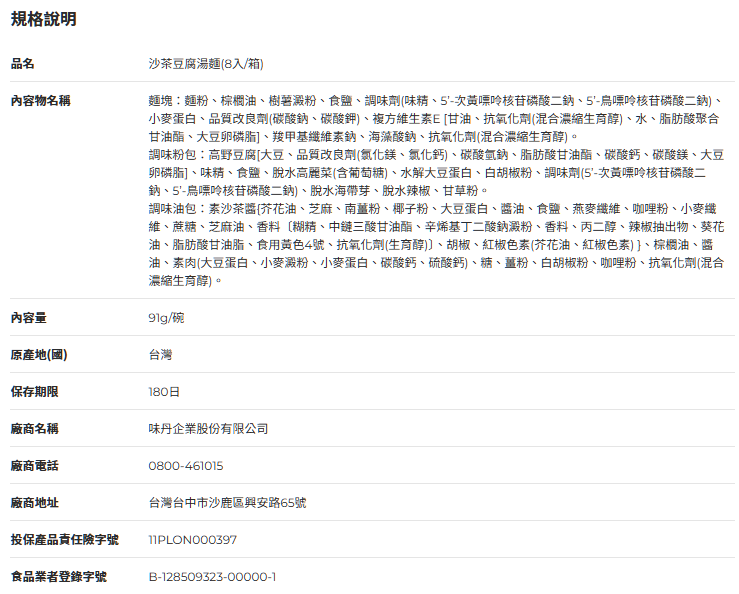Click the 品名 row label
This screenshot has height=594, width=739.
point(22,64)
